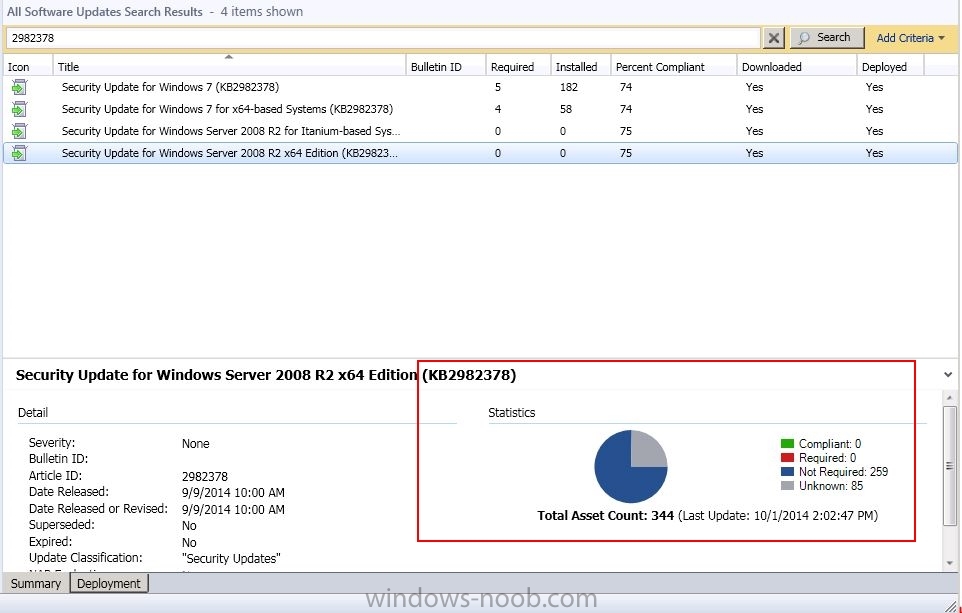Sort by the Deployed column header

[x=890, y=67]
